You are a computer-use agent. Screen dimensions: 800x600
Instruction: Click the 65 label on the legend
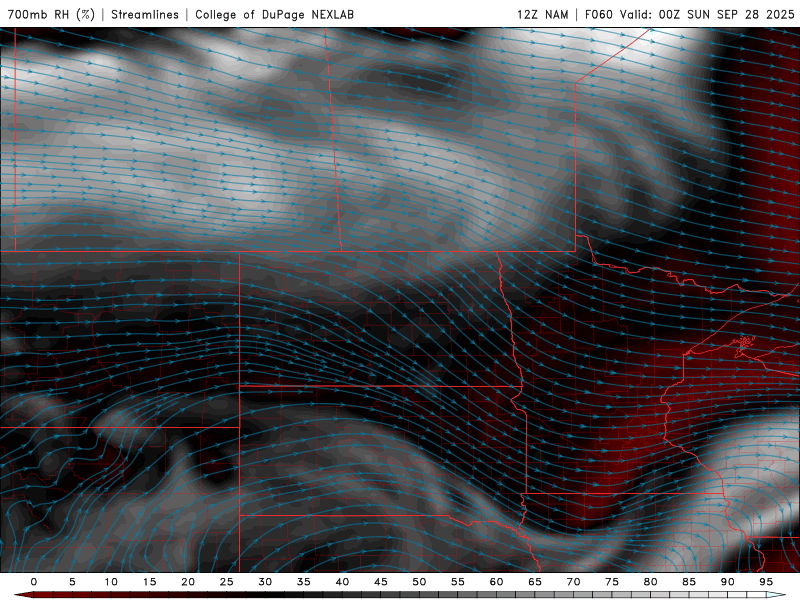click(535, 582)
